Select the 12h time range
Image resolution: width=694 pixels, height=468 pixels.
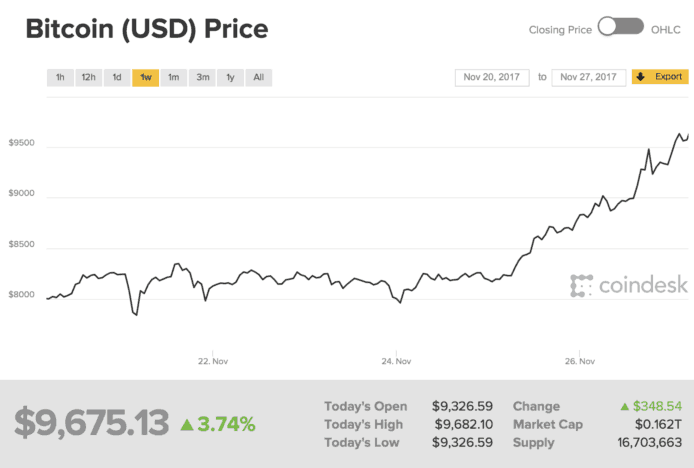tap(89, 77)
